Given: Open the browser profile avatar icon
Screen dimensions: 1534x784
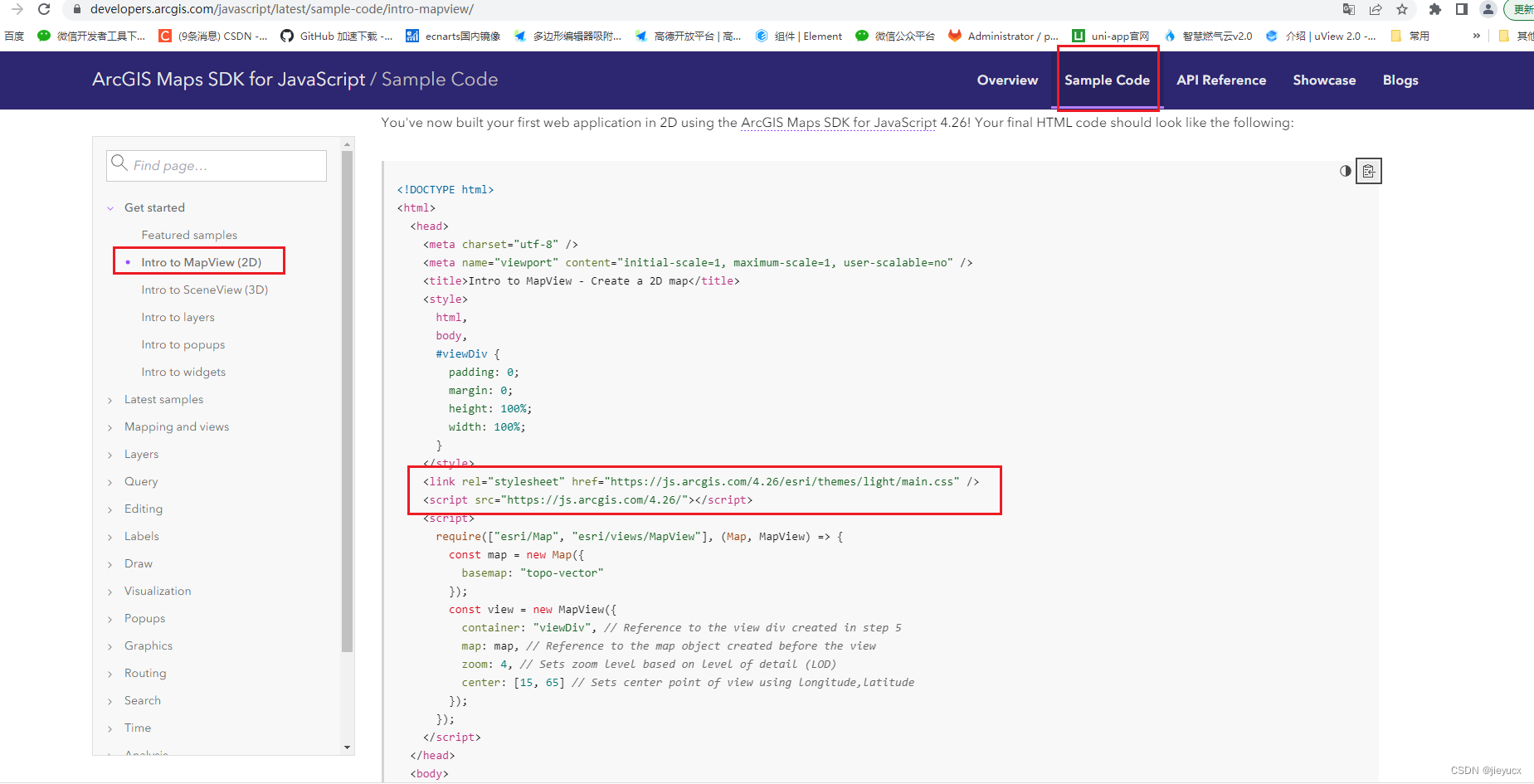Looking at the screenshot, I should 1488,9.
